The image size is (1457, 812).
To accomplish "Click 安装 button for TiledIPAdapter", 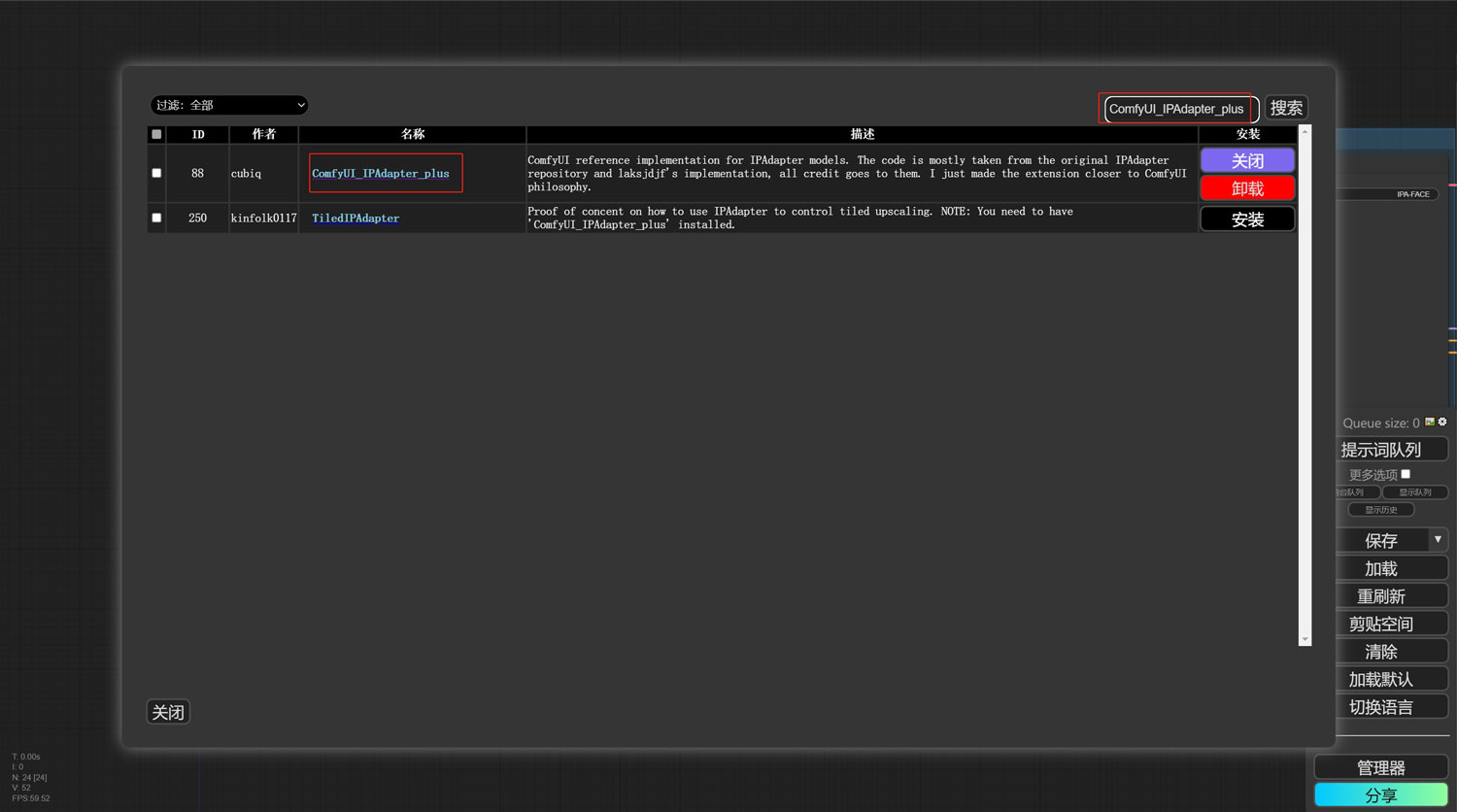I will click(x=1247, y=220).
